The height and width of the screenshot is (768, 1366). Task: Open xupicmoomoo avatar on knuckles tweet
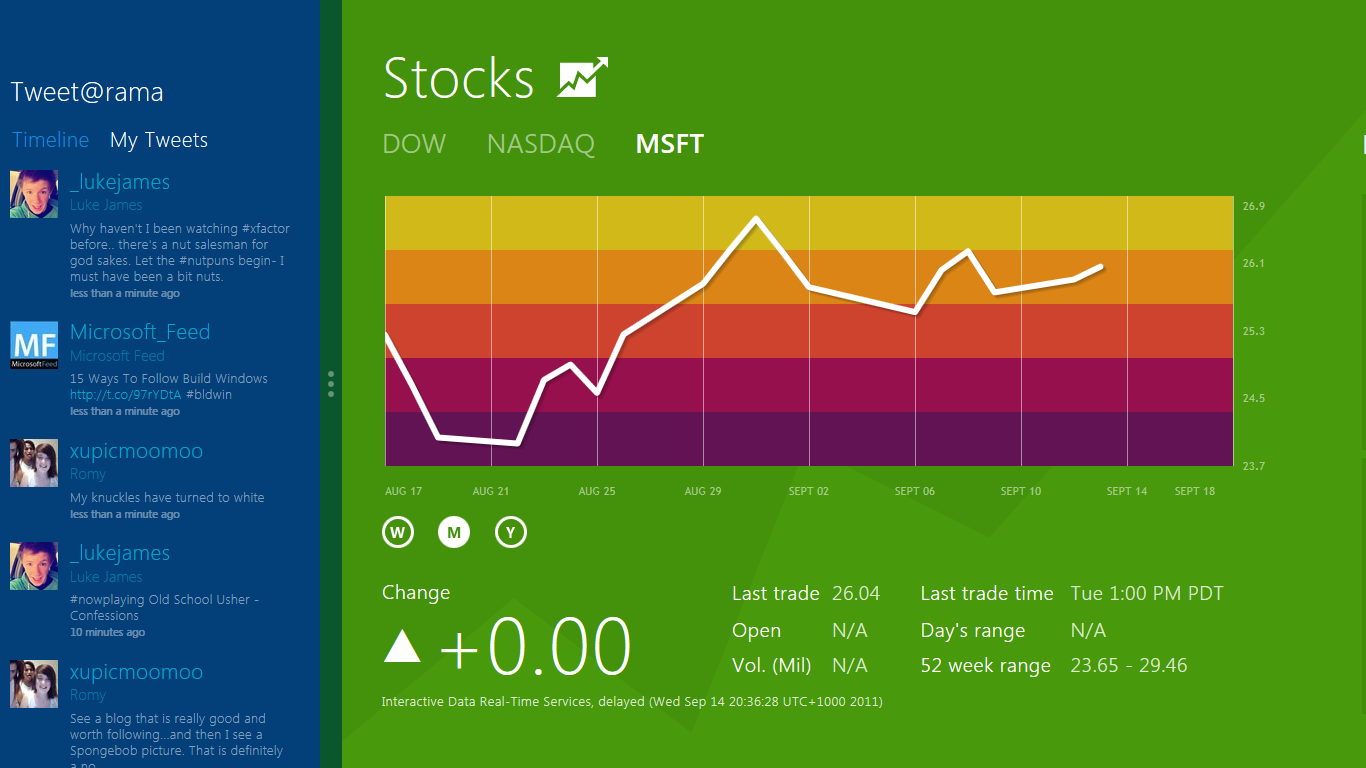[34, 463]
